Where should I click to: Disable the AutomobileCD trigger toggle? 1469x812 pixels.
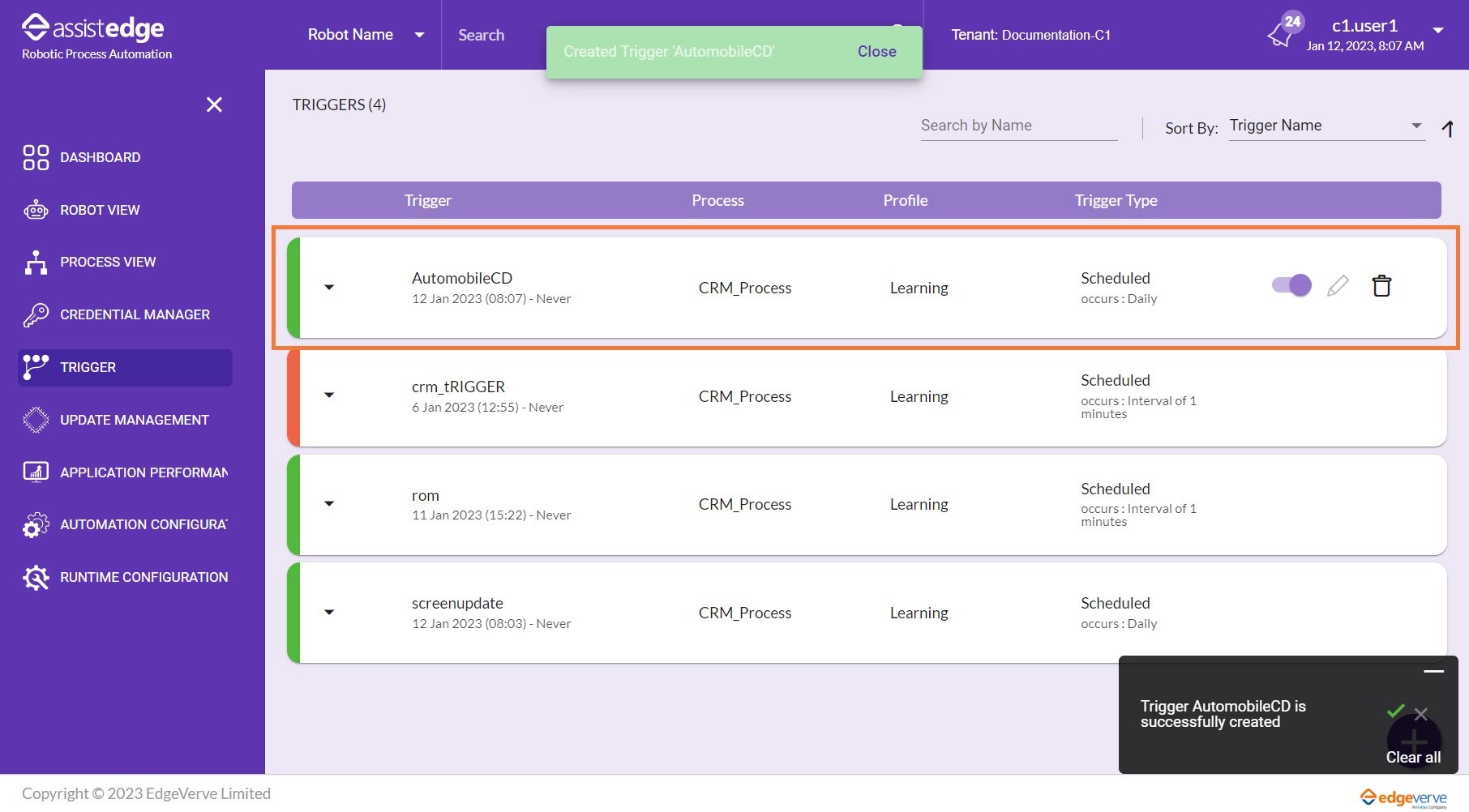pyautogui.click(x=1291, y=285)
